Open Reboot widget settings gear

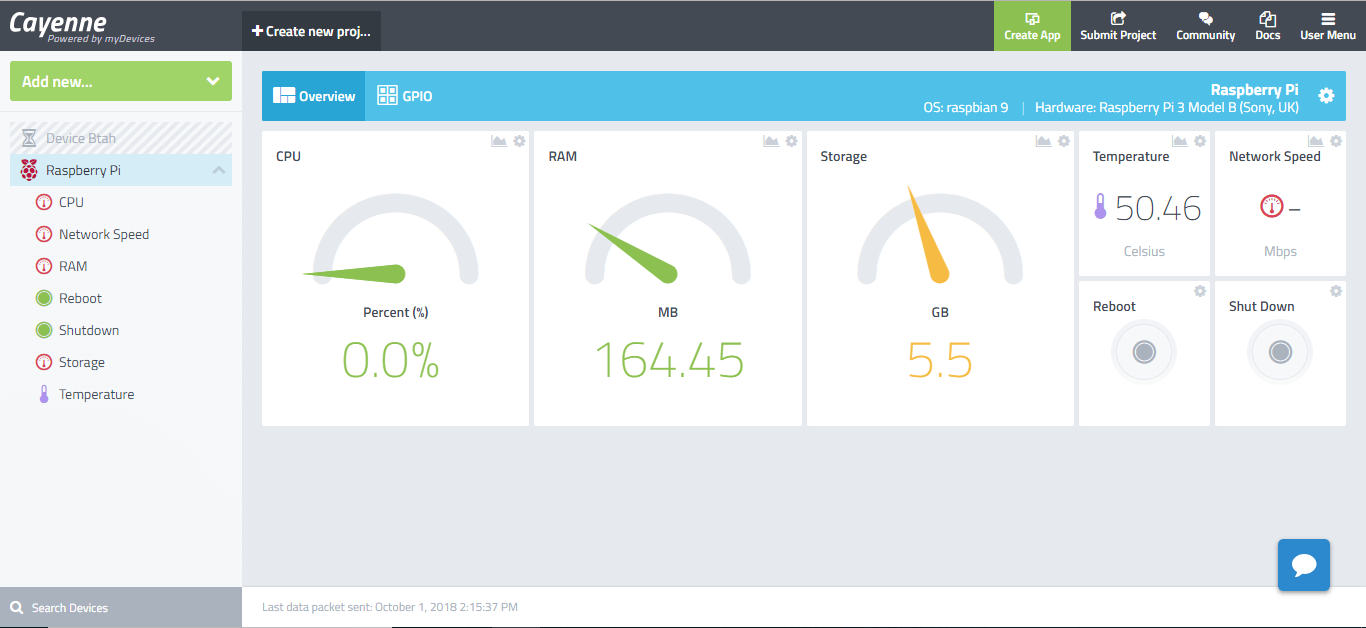[1200, 291]
